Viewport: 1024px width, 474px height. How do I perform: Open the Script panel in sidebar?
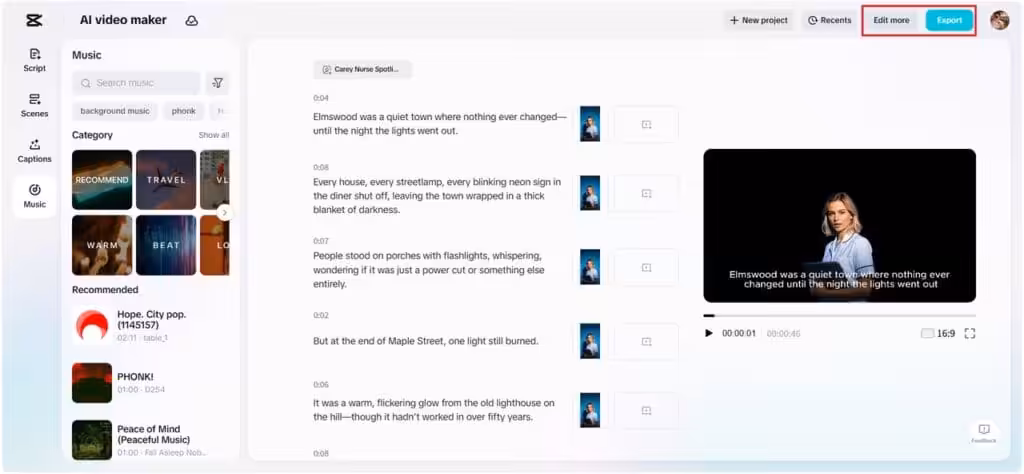tap(35, 60)
